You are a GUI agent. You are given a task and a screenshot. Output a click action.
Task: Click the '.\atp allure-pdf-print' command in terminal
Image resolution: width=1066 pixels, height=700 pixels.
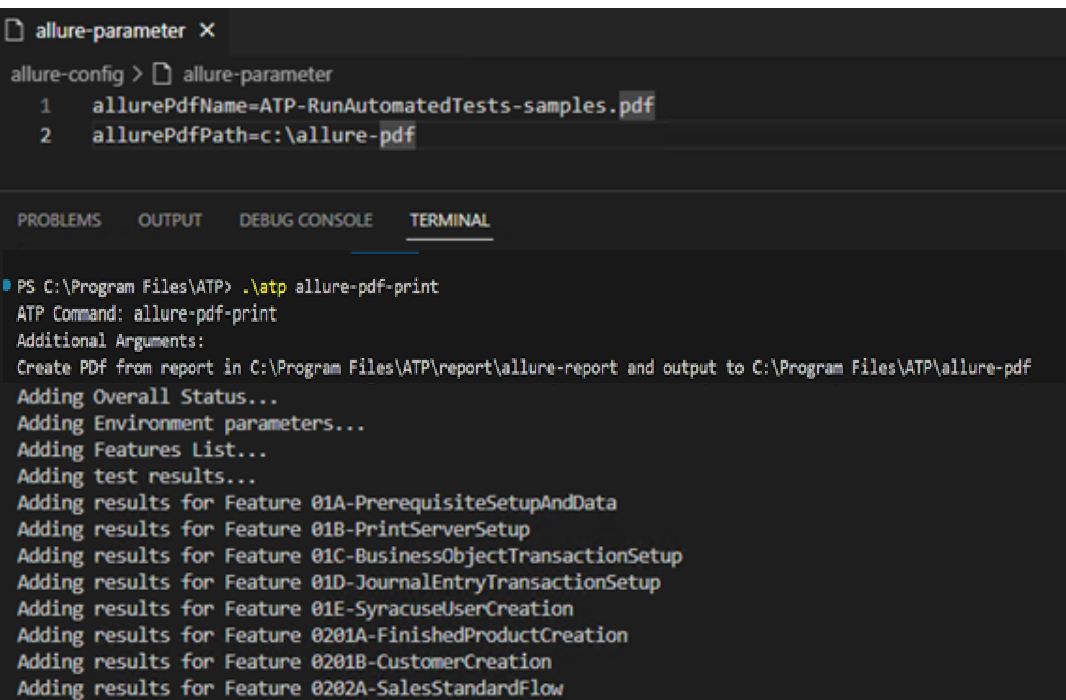click(340, 287)
